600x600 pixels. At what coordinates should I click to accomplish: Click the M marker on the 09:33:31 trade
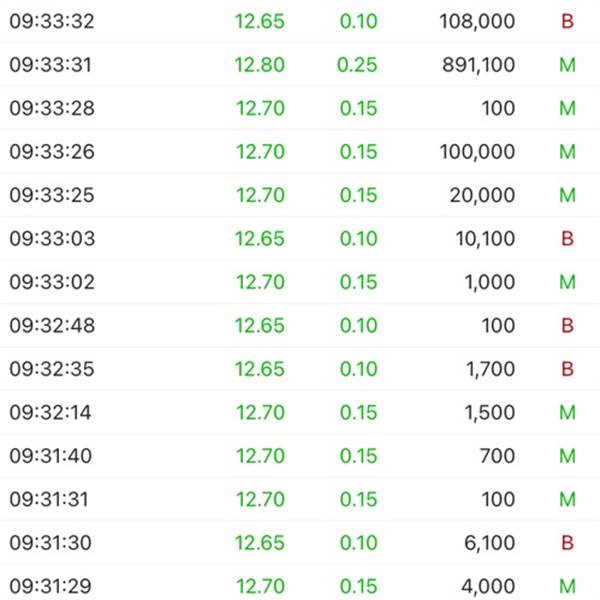[567, 65]
